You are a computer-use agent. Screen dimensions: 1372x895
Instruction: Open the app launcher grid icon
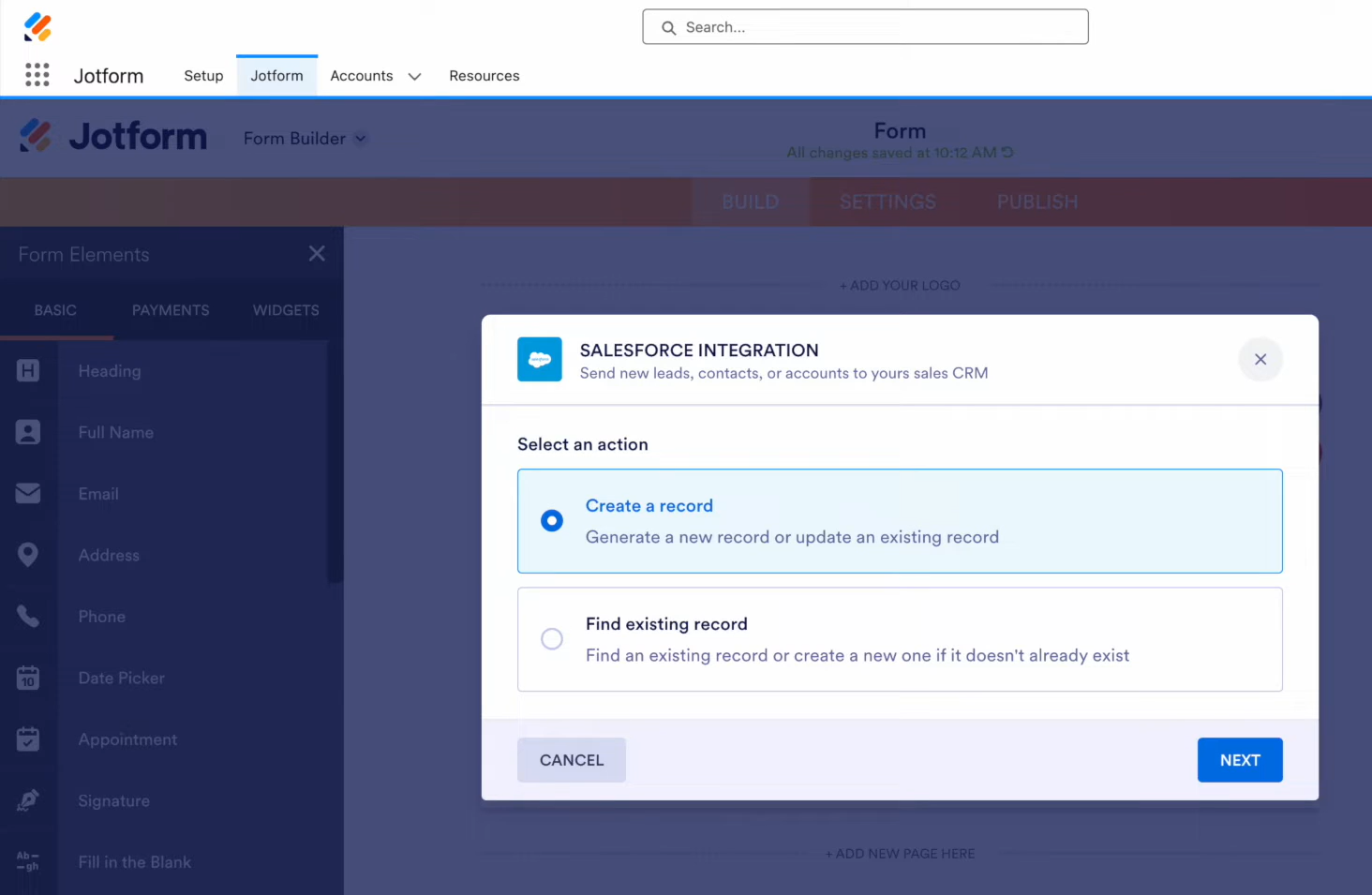tap(37, 75)
